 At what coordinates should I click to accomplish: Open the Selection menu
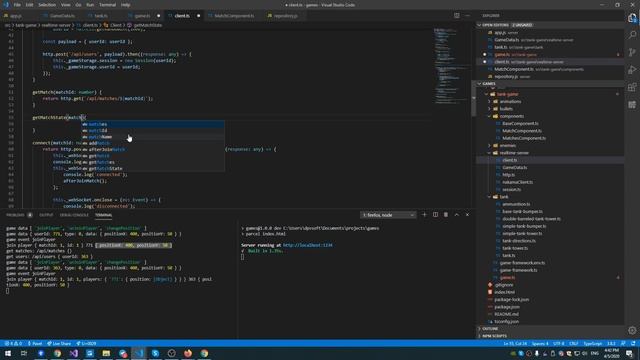tap(47, 5)
